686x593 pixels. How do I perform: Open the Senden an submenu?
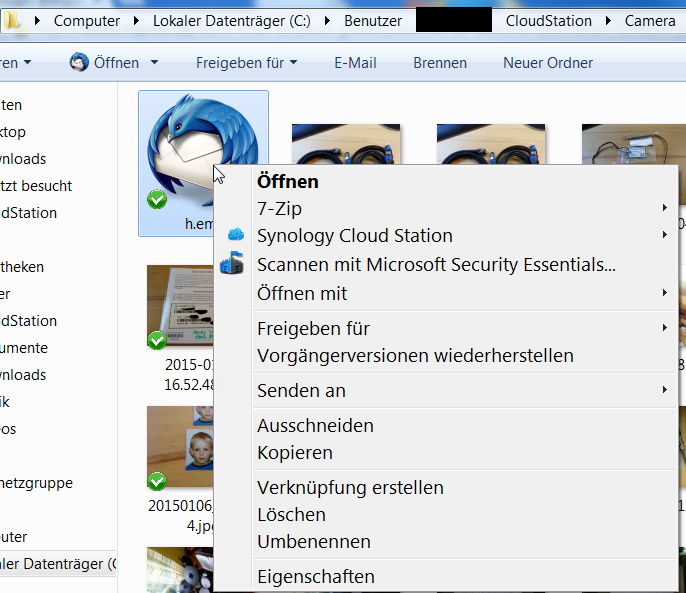click(x=446, y=391)
